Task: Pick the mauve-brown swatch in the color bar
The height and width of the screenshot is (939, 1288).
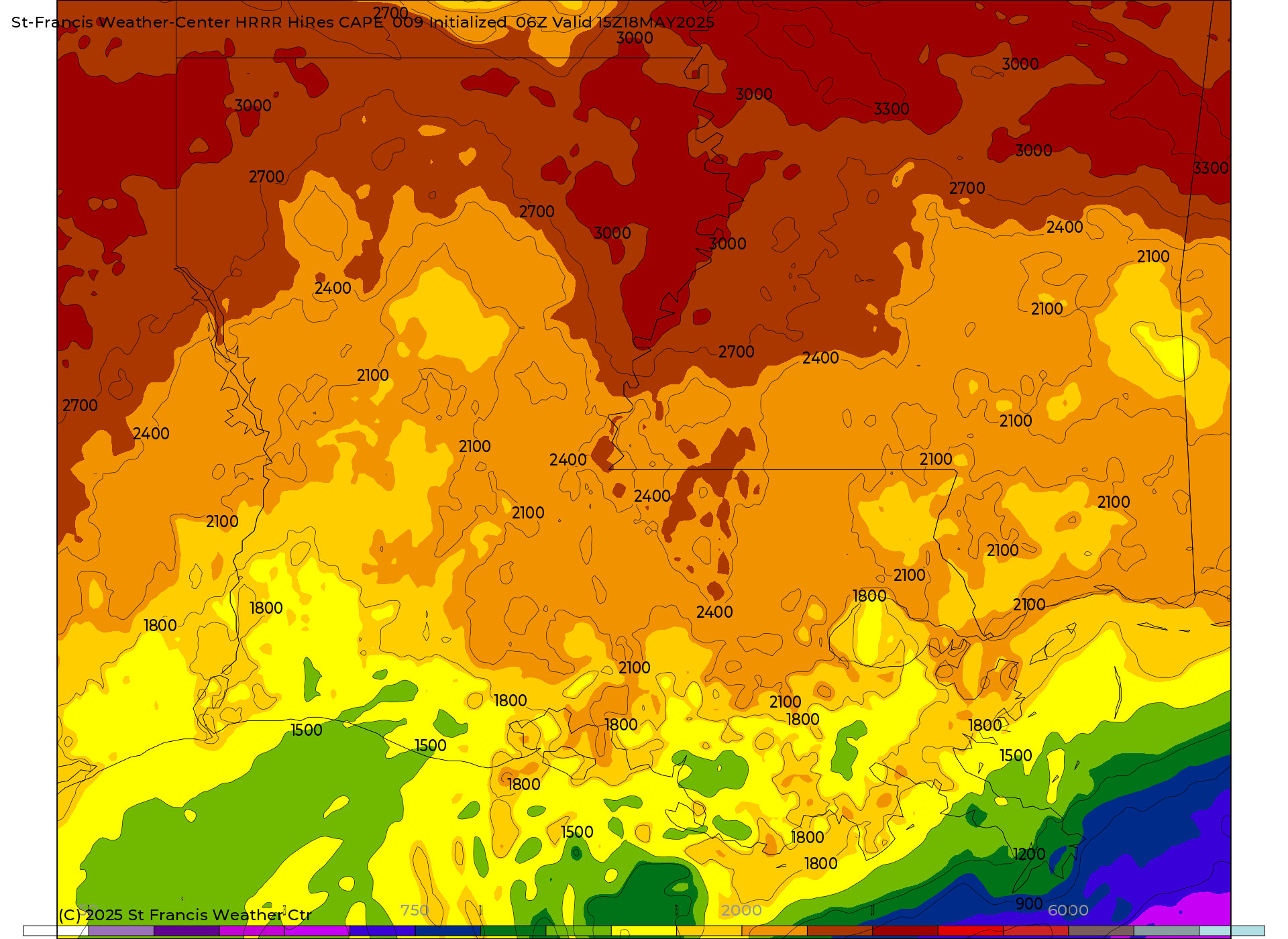Action: point(1101,931)
